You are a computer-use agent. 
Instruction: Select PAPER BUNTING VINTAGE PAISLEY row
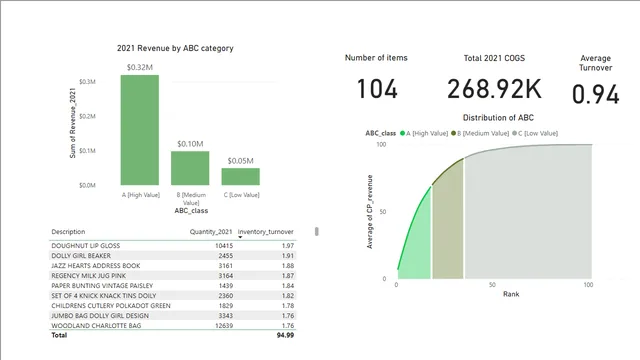[x=172, y=286]
